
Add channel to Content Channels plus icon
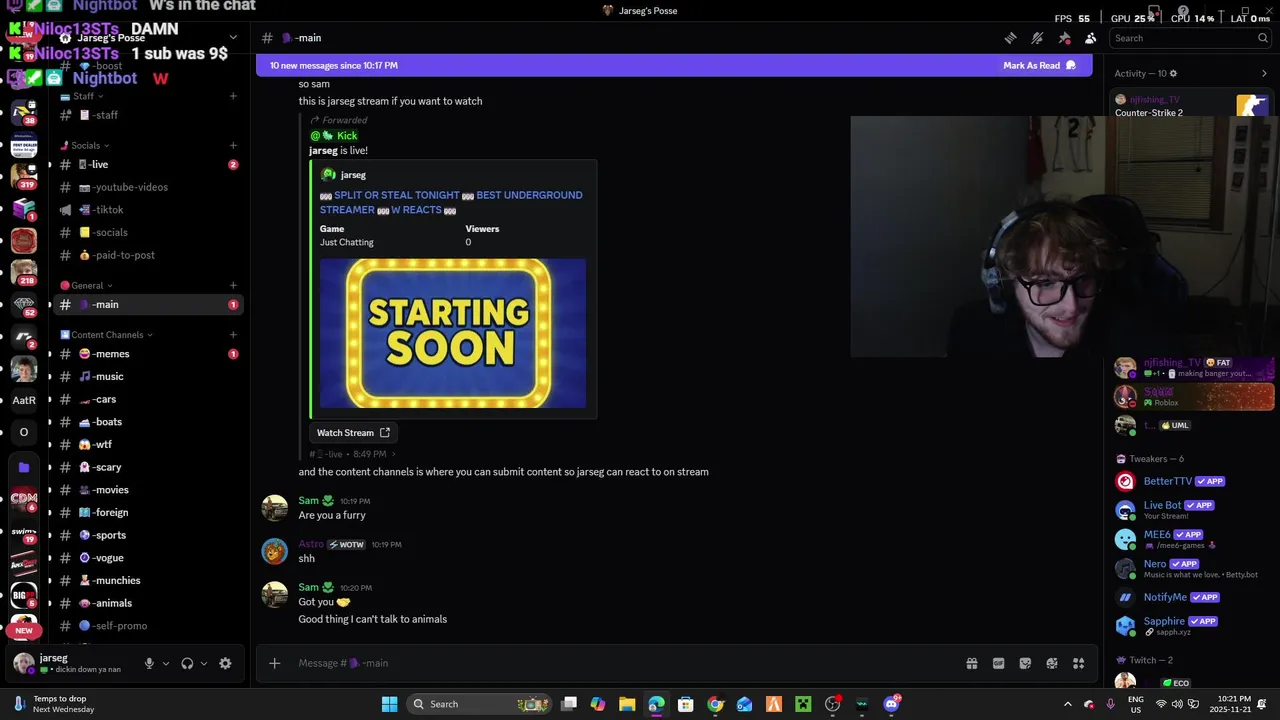(233, 335)
